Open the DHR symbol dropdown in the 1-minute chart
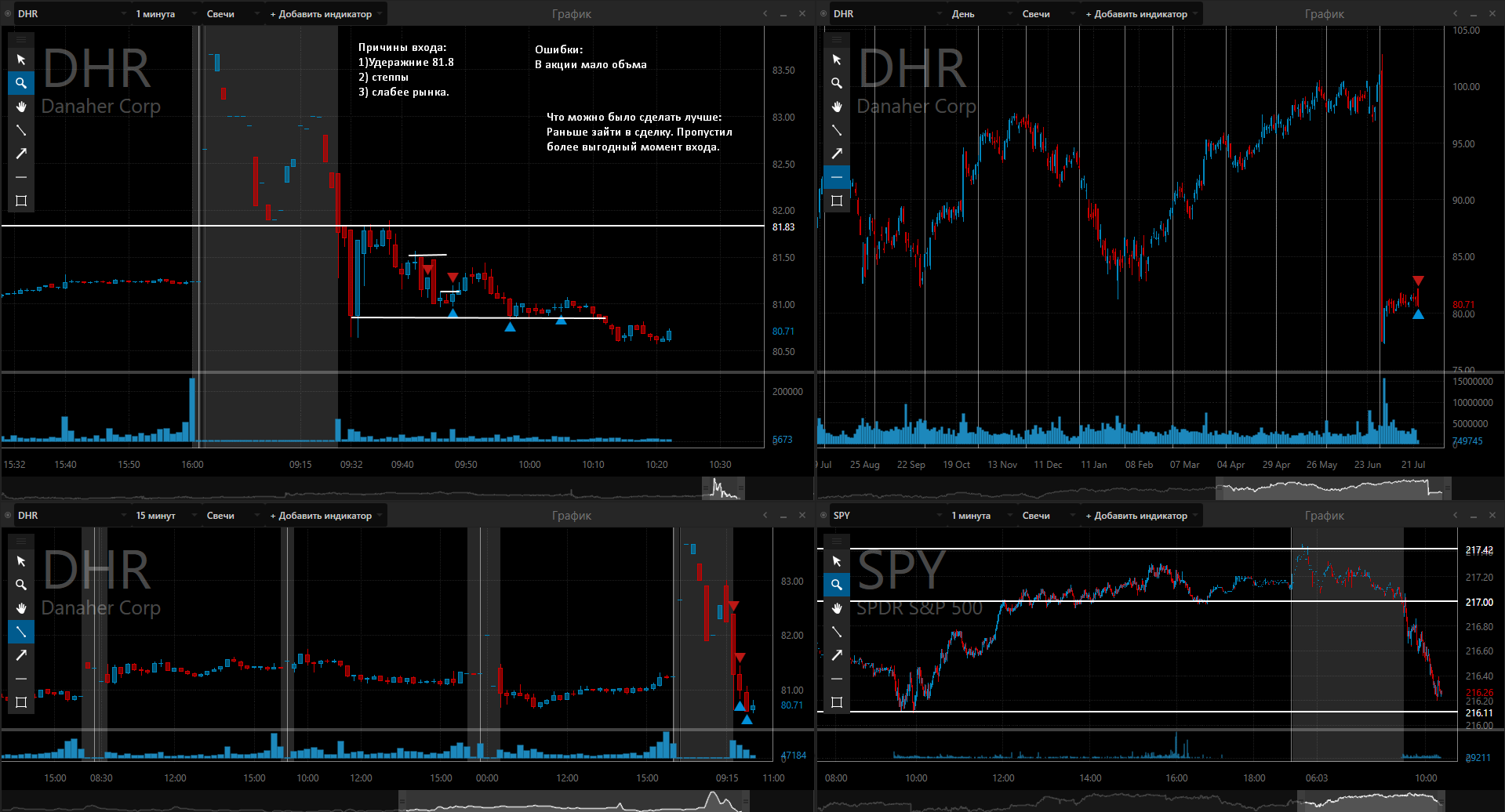Image resolution: width=1505 pixels, height=812 pixels. coord(72,13)
